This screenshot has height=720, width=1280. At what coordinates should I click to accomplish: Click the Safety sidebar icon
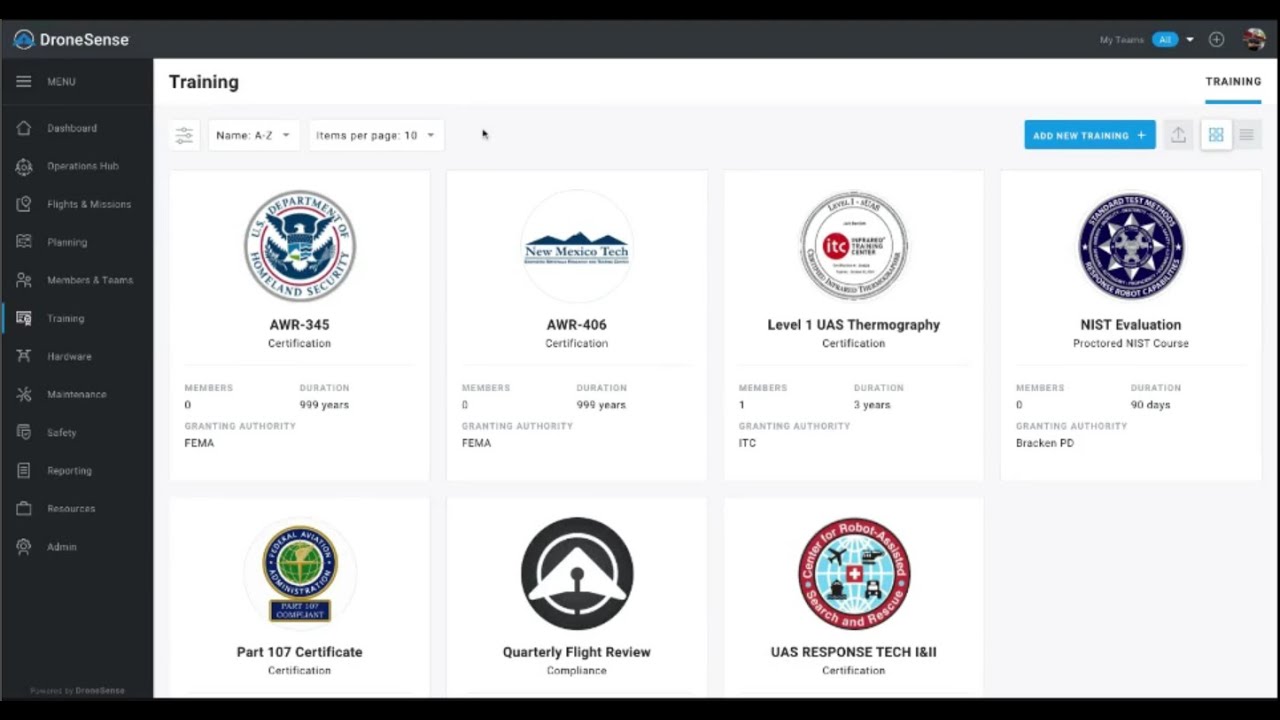point(24,432)
